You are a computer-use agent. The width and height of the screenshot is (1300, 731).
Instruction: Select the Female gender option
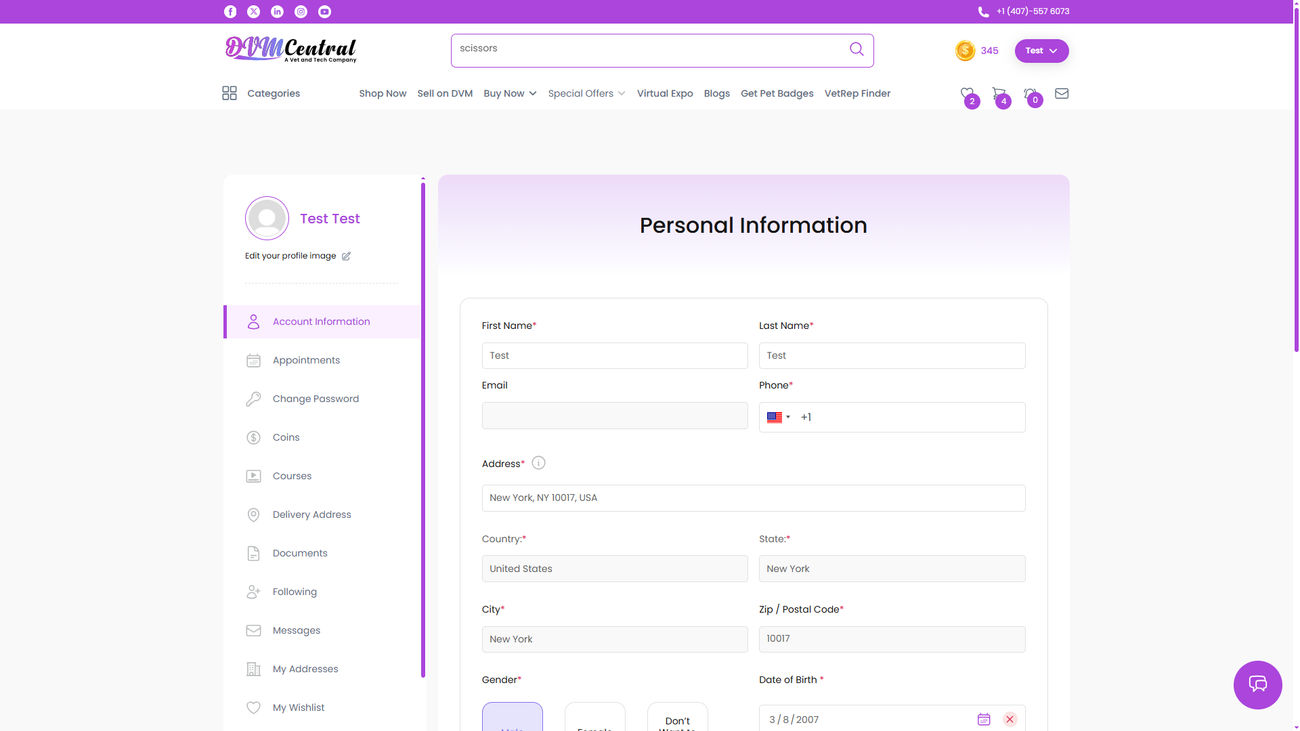(x=595, y=716)
